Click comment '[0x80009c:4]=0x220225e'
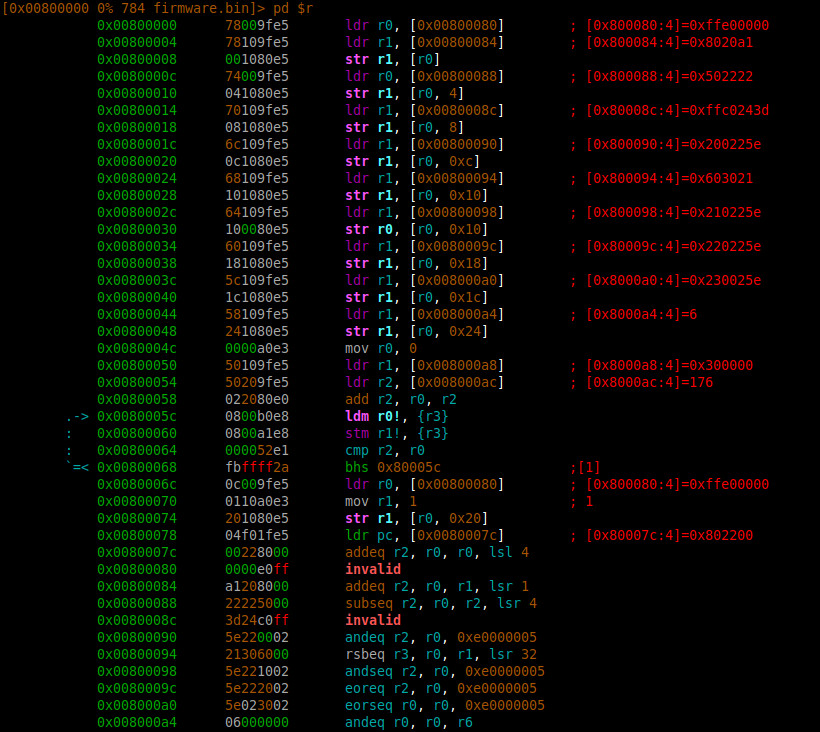The width and height of the screenshot is (820, 732). (674, 246)
